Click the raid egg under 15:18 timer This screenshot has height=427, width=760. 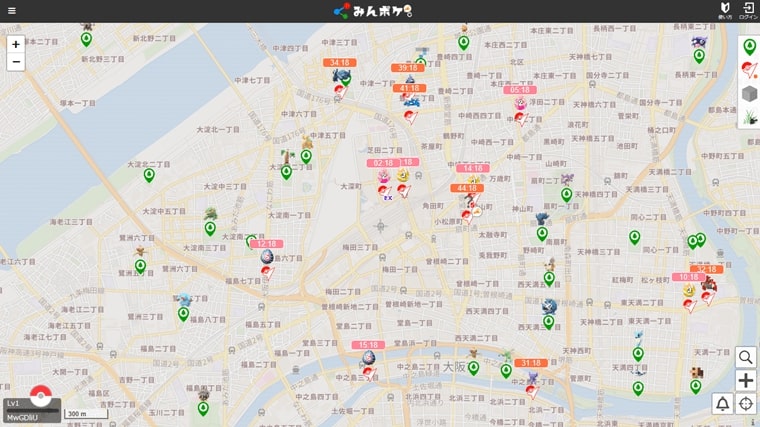pos(369,358)
